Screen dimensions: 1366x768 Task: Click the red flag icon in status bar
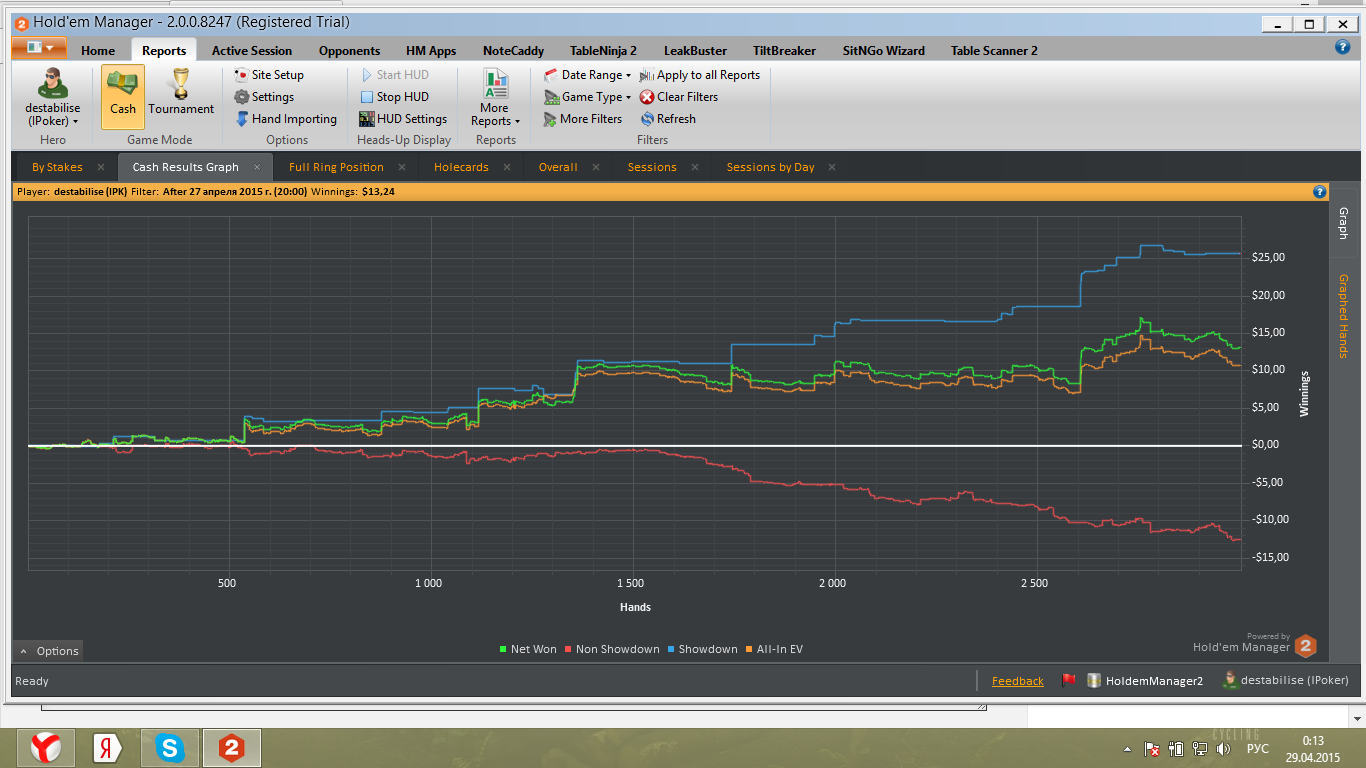coord(1068,680)
